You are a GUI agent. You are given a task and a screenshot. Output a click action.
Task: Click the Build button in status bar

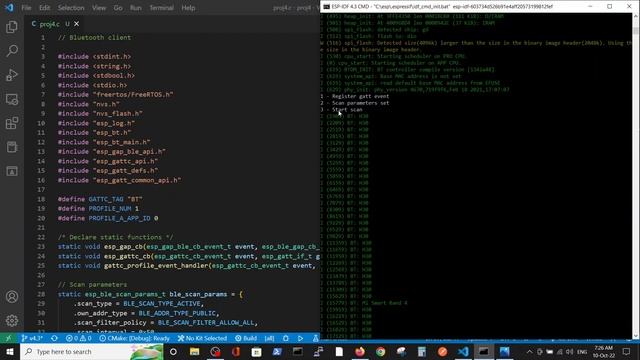pos(246,338)
